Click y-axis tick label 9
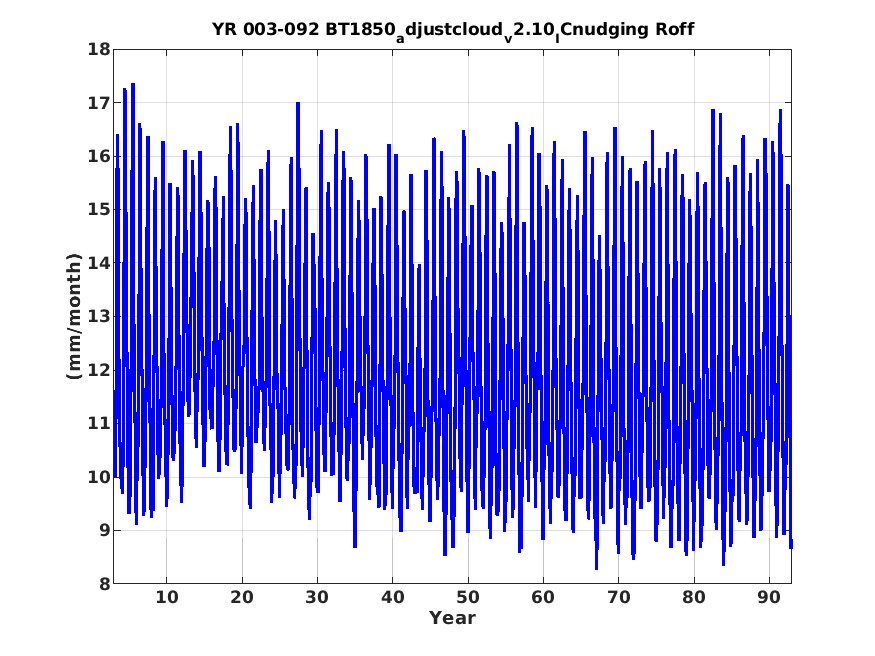This screenshot has height=656, width=875. click(x=104, y=530)
